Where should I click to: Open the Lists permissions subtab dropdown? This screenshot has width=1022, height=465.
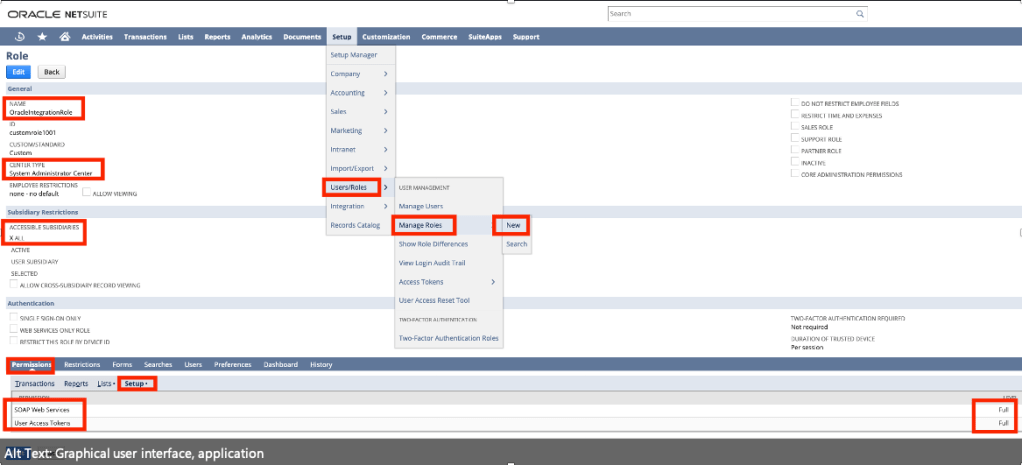click(105, 383)
